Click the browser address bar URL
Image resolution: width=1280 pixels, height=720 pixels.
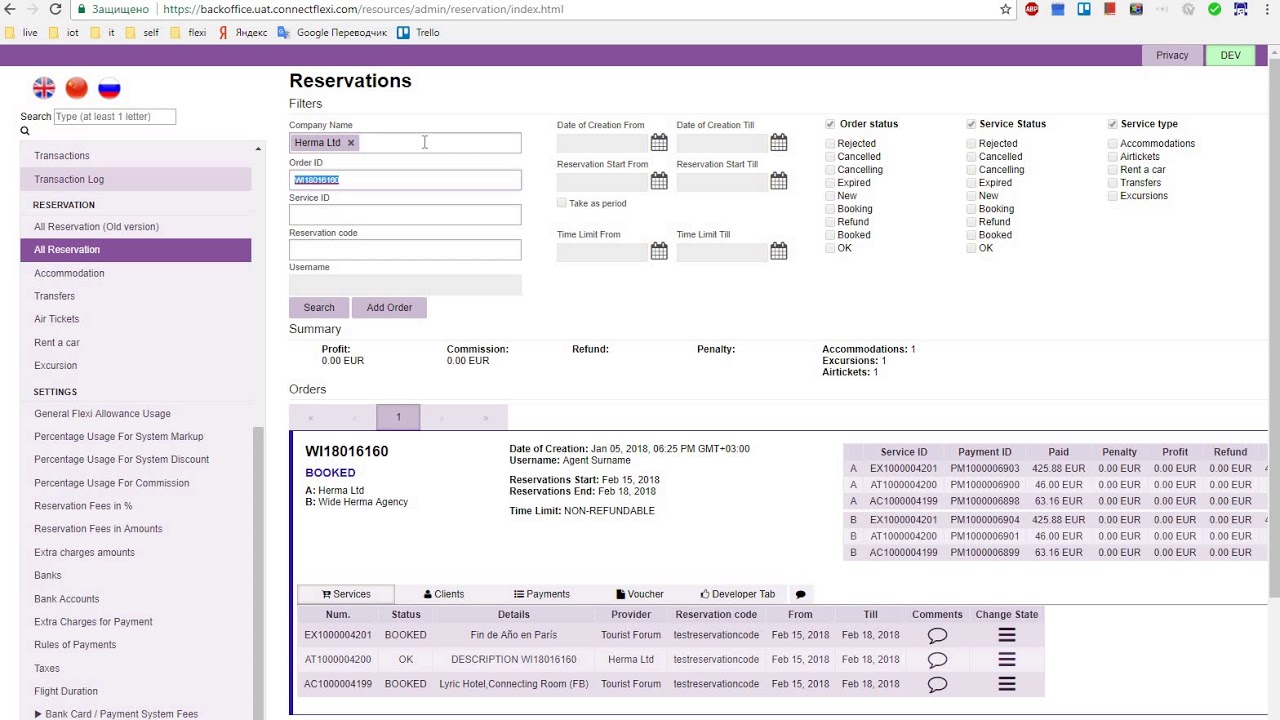point(363,9)
